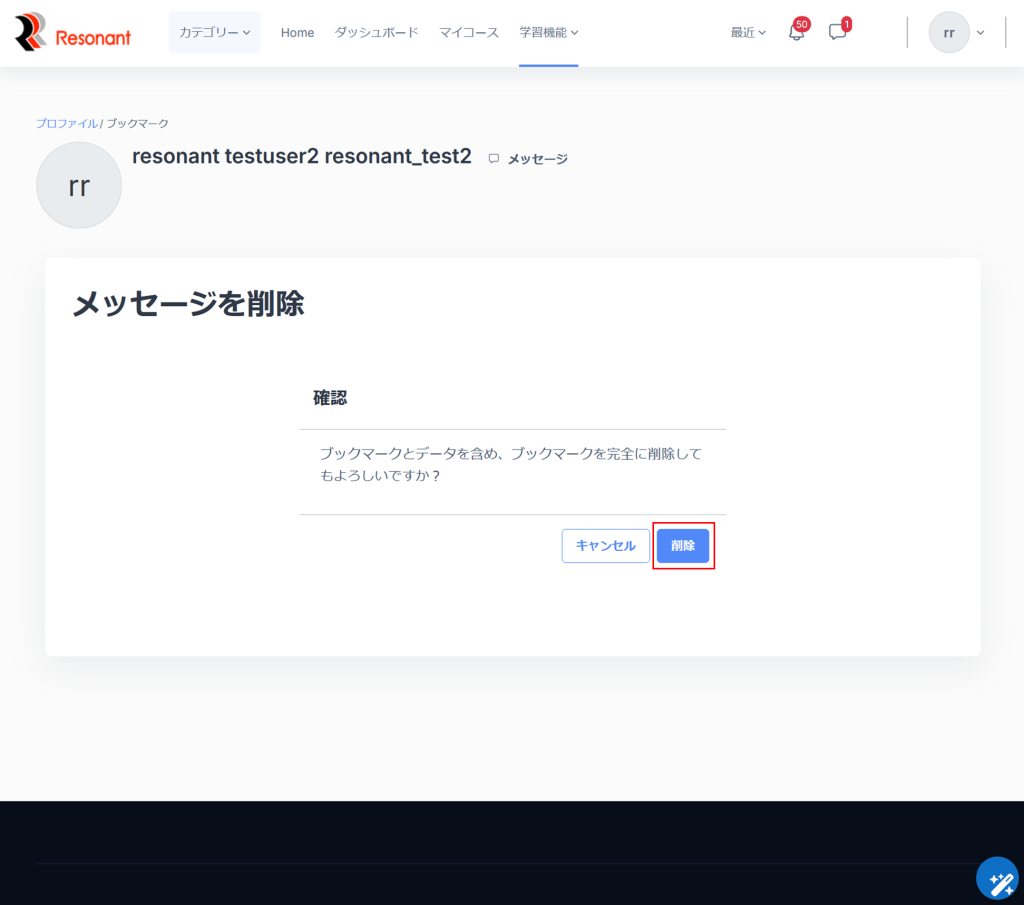Open ダッシュボード from the navigation bar
Viewport: 1024px width, 905px height.
click(x=376, y=33)
